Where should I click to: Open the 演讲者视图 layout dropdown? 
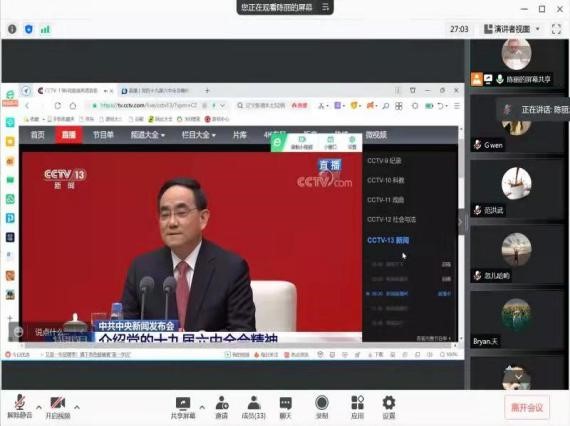click(512, 29)
